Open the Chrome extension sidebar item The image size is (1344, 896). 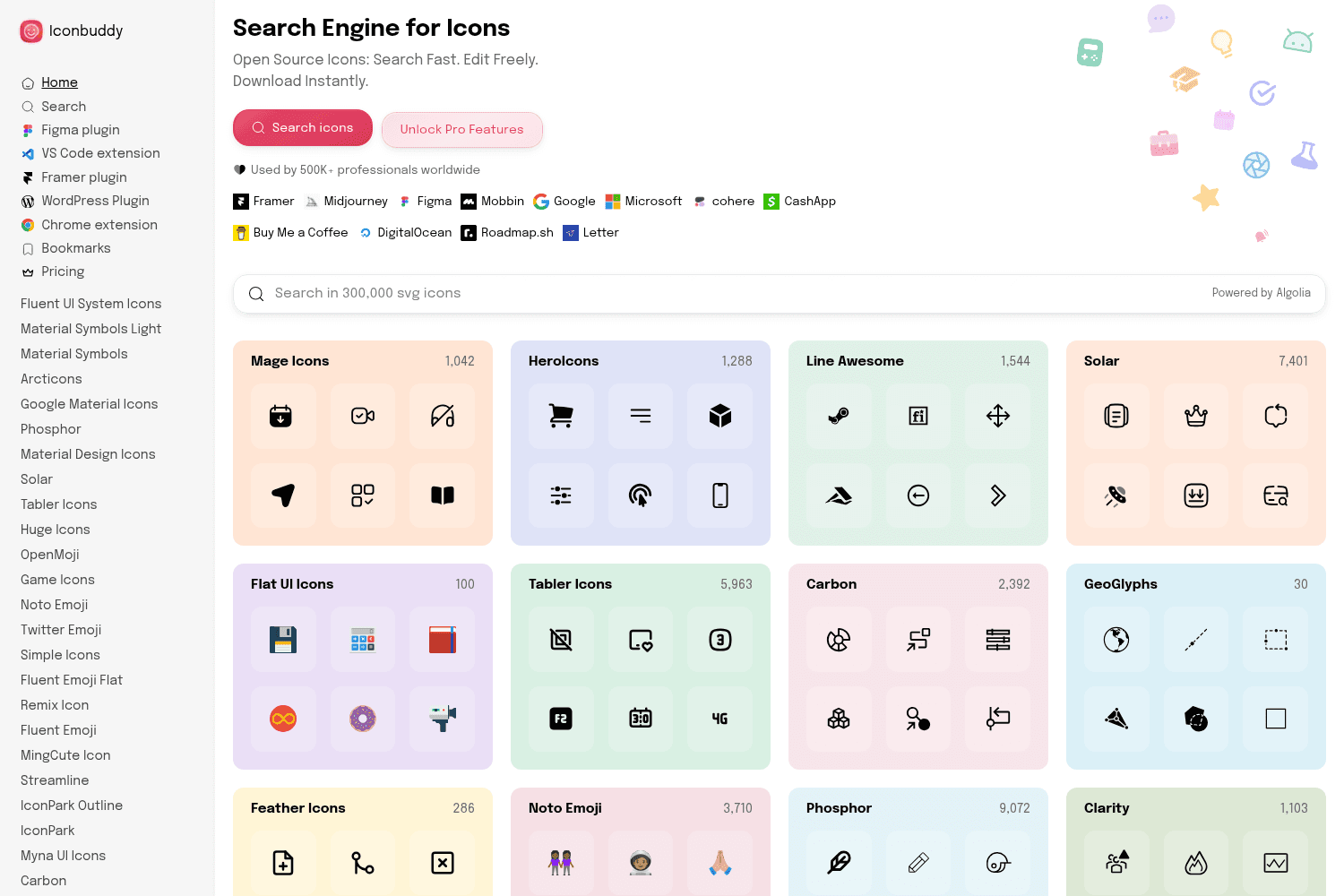[x=99, y=225]
